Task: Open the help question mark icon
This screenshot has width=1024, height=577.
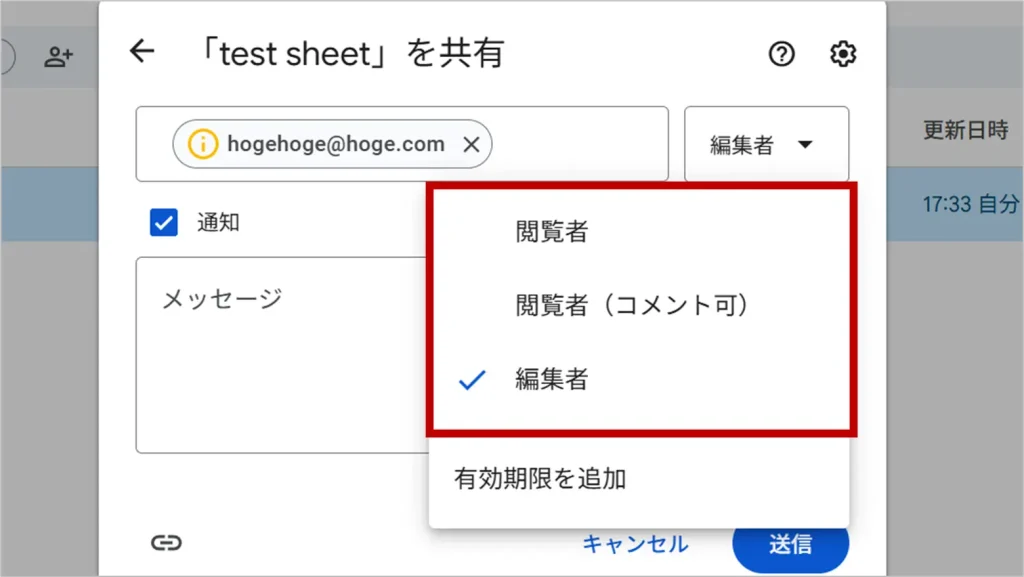Action: click(x=781, y=54)
